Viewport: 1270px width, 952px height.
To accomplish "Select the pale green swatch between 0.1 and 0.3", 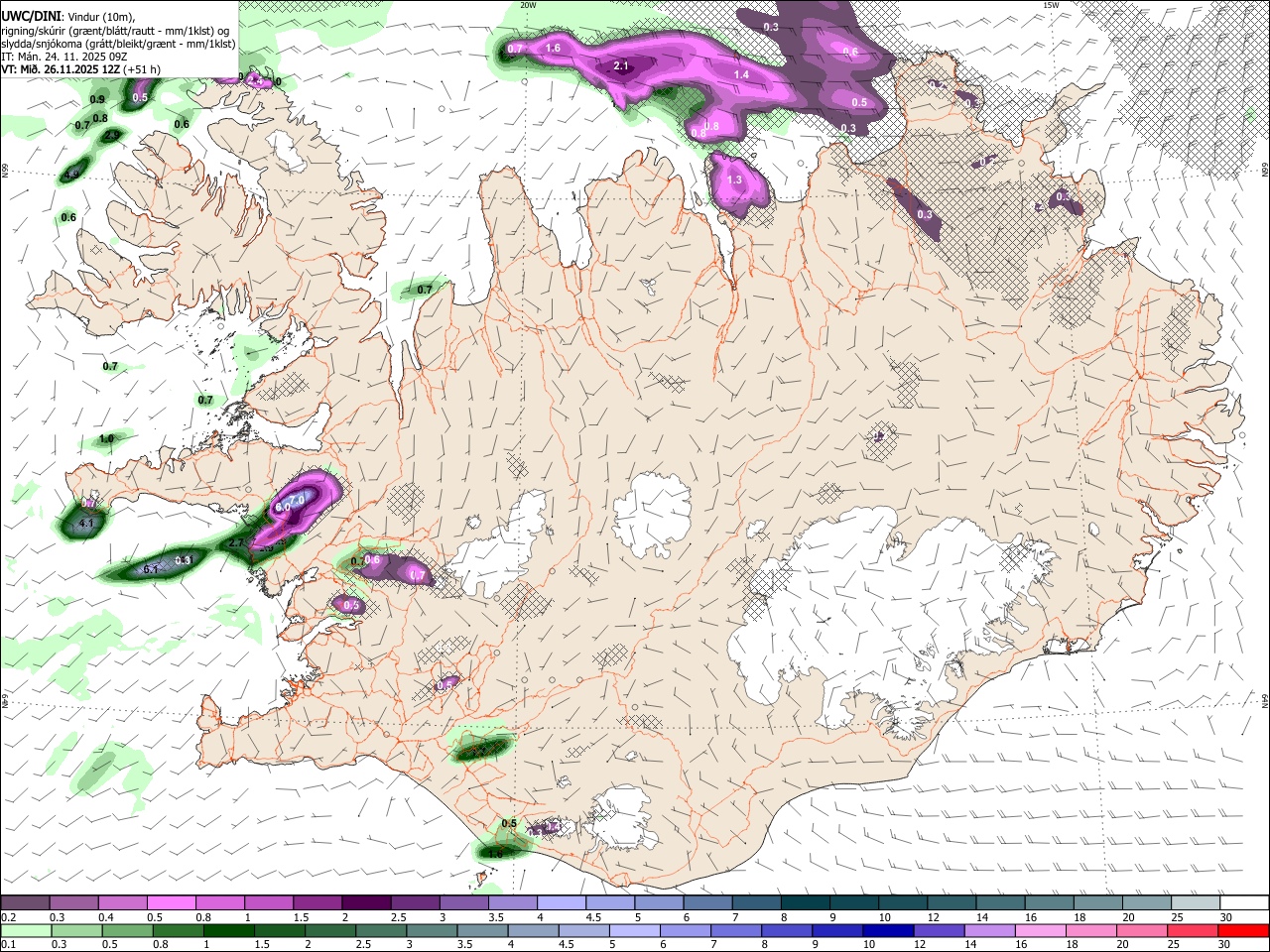I will [26, 930].
